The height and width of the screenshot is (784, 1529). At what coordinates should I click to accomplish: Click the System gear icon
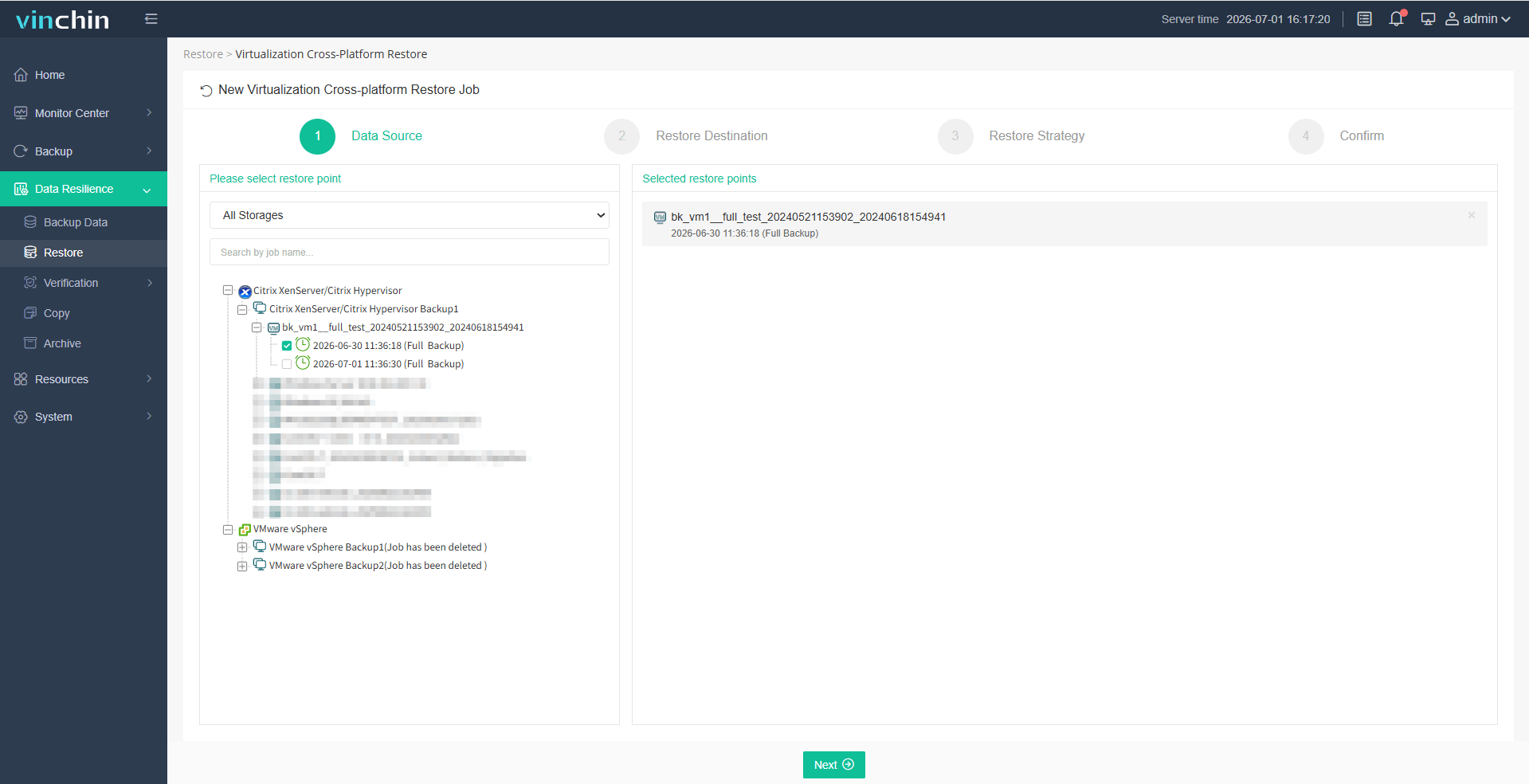tap(21, 417)
